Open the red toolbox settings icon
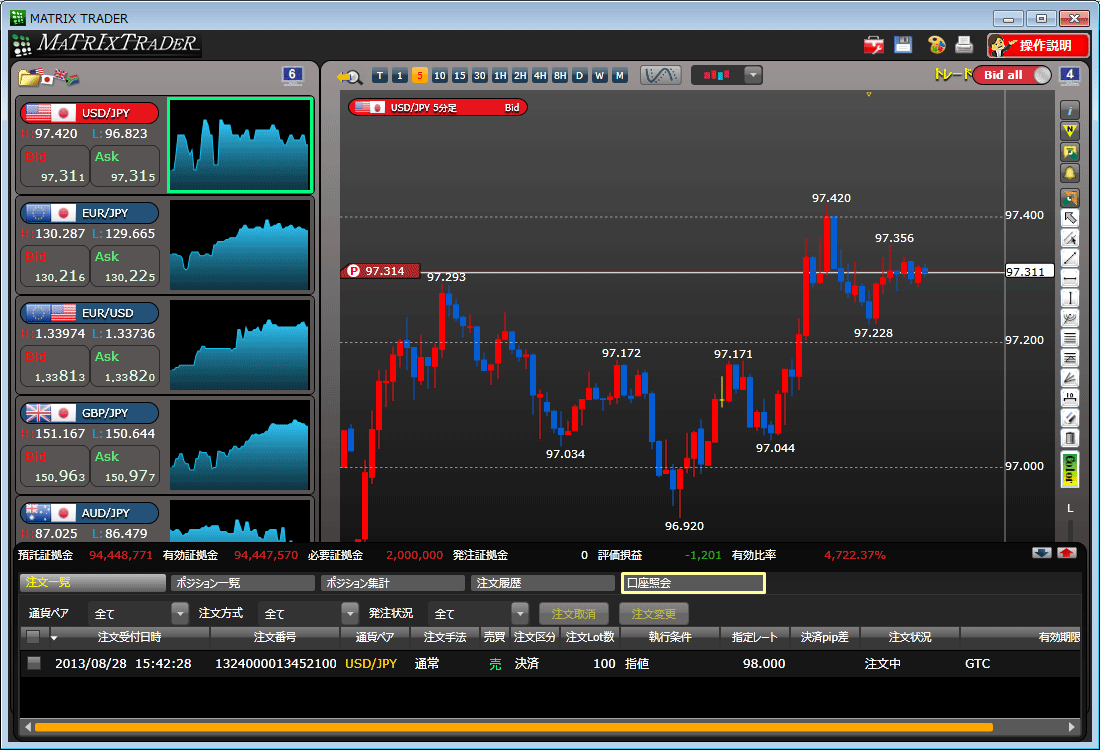1100x750 pixels. [x=873, y=46]
